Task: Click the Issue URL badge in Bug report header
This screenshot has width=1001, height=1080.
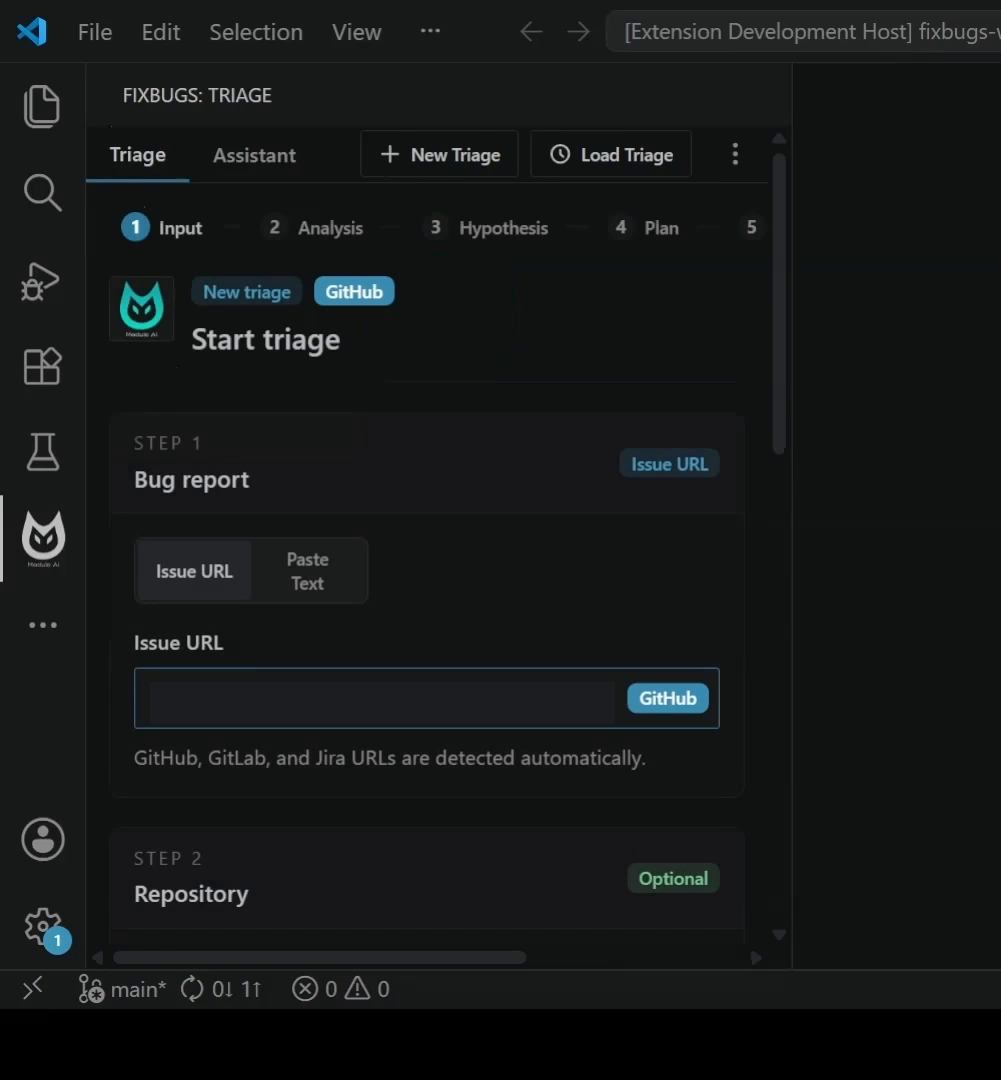Action: pyautogui.click(x=669, y=464)
